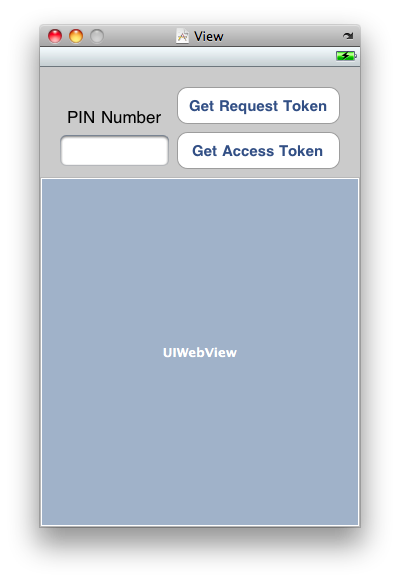Focus the empty PIN Number text field
This screenshot has height=582, width=400.
(x=114, y=150)
